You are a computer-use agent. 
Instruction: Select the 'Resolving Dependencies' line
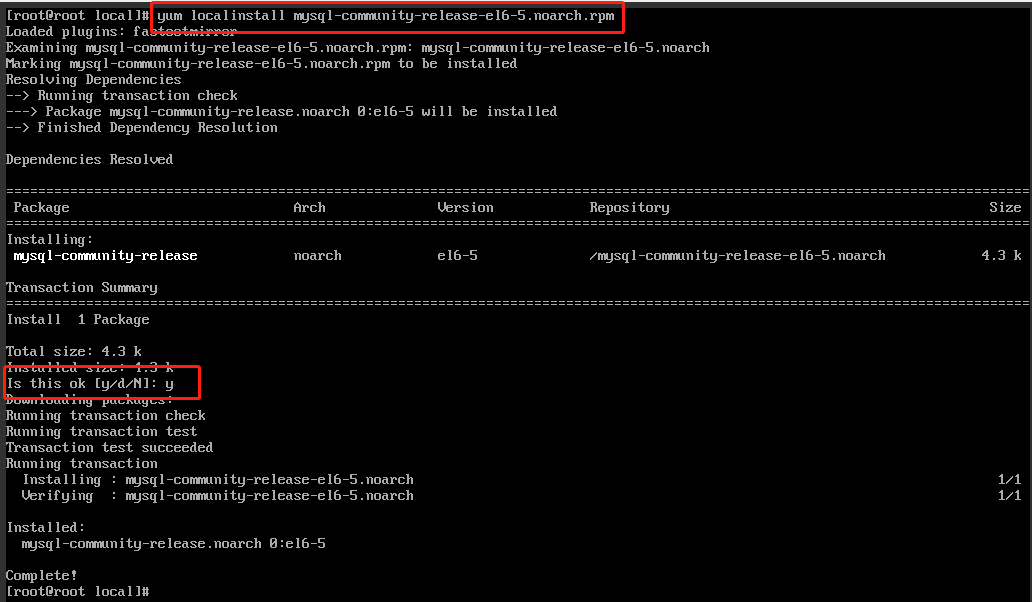point(93,80)
